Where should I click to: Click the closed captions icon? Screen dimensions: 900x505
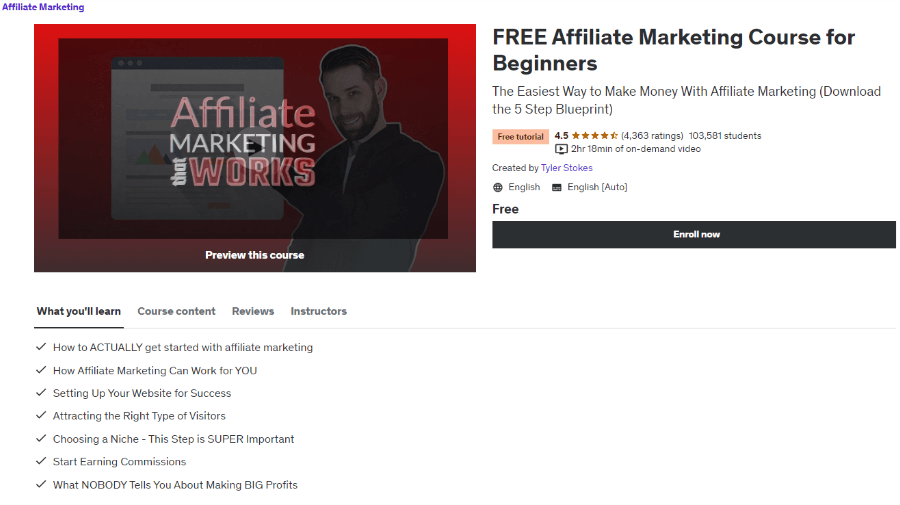click(x=556, y=188)
